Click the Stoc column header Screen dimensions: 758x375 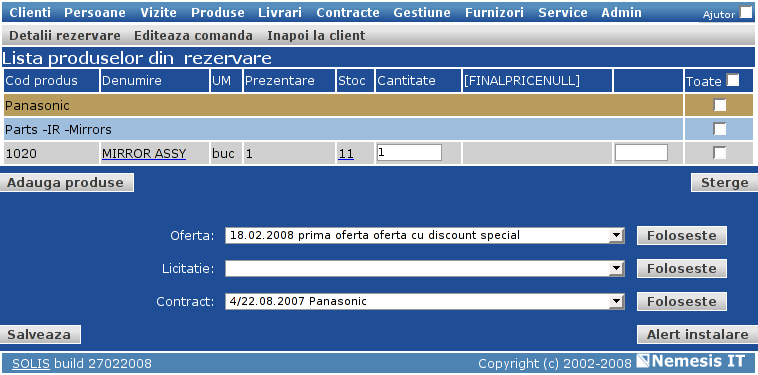pos(355,80)
